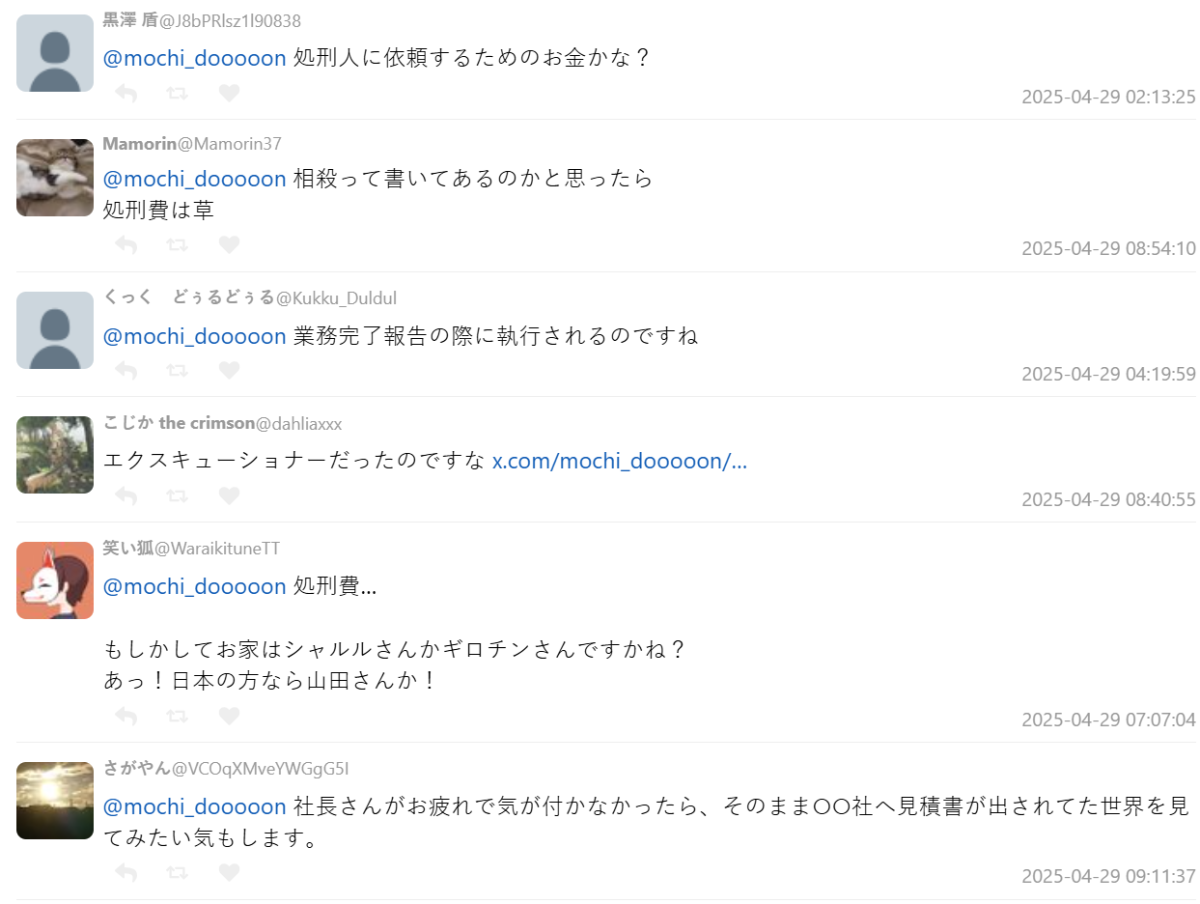Like こじか the crimson's tweet
Screen dimensions: 1200x904
pyautogui.click(x=229, y=495)
